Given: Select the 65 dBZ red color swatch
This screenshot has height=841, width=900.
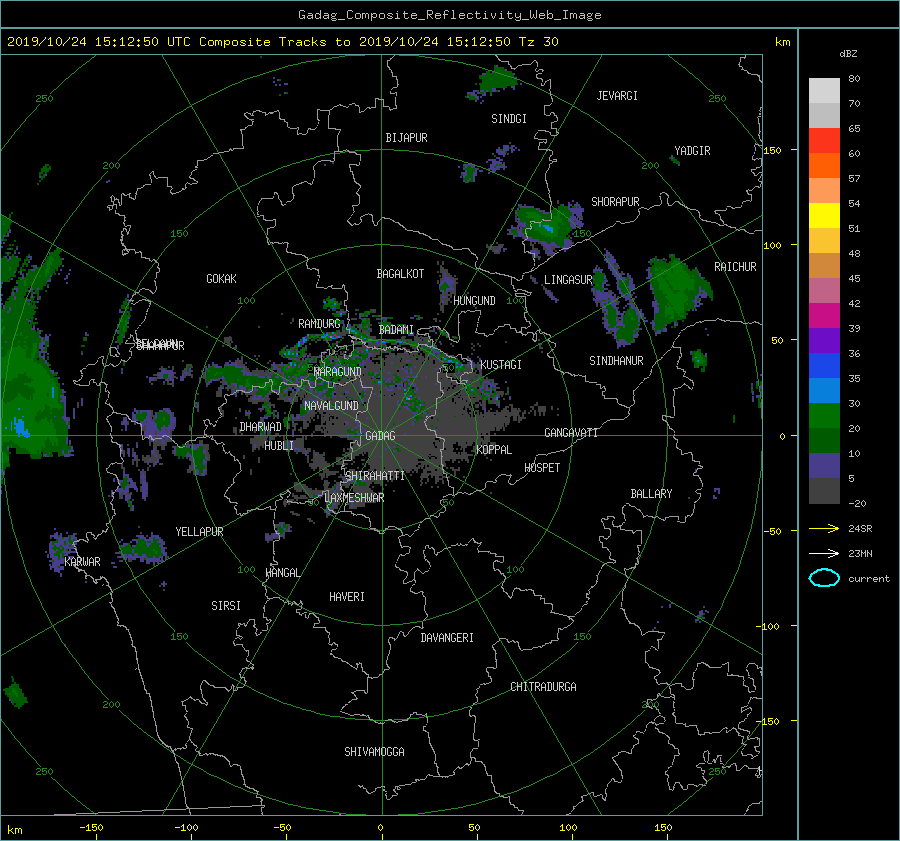Looking at the screenshot, I should point(824,140).
